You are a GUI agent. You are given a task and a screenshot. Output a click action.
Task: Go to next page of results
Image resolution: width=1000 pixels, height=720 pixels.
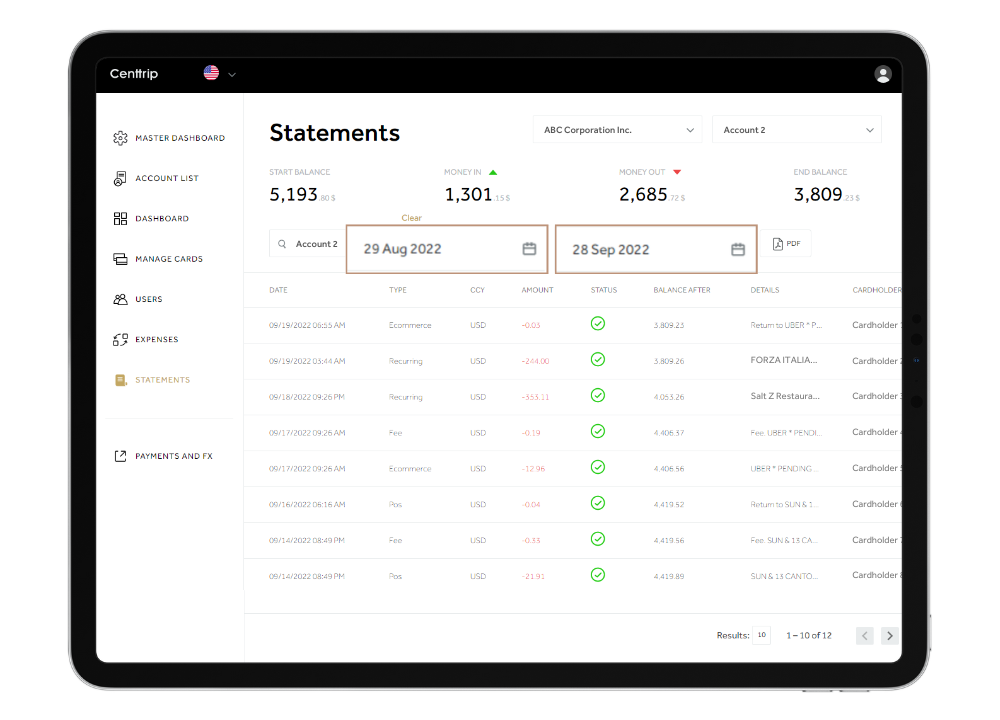889,635
